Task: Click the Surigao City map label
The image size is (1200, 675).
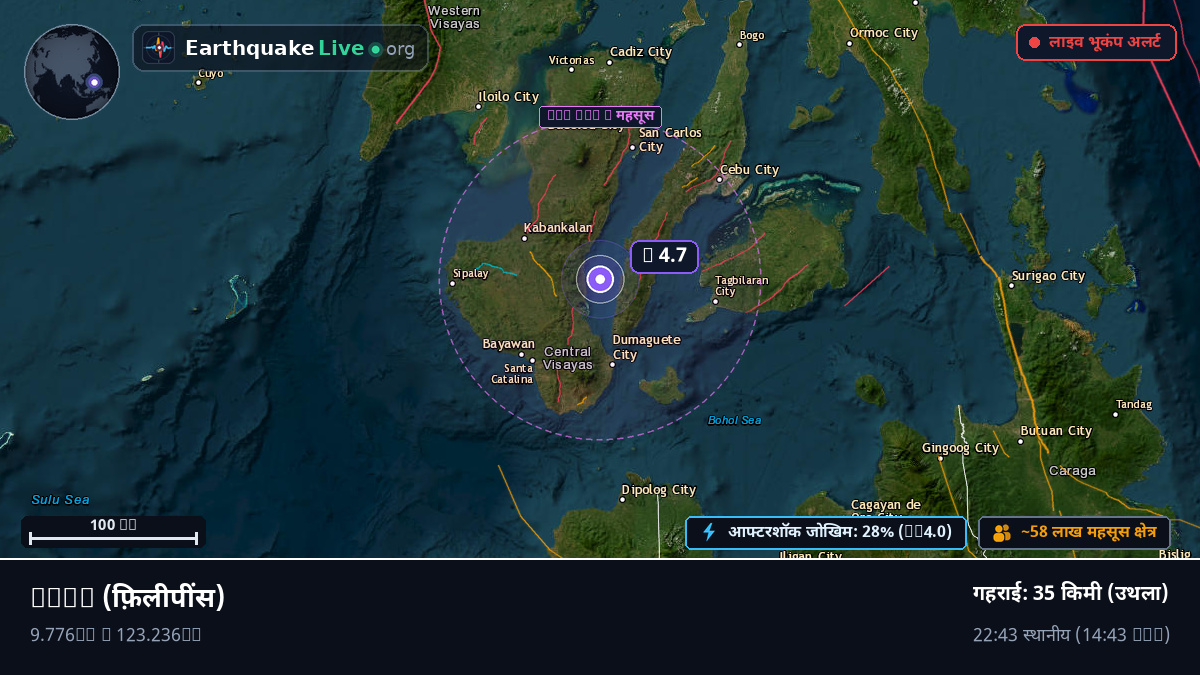Action: [1048, 276]
